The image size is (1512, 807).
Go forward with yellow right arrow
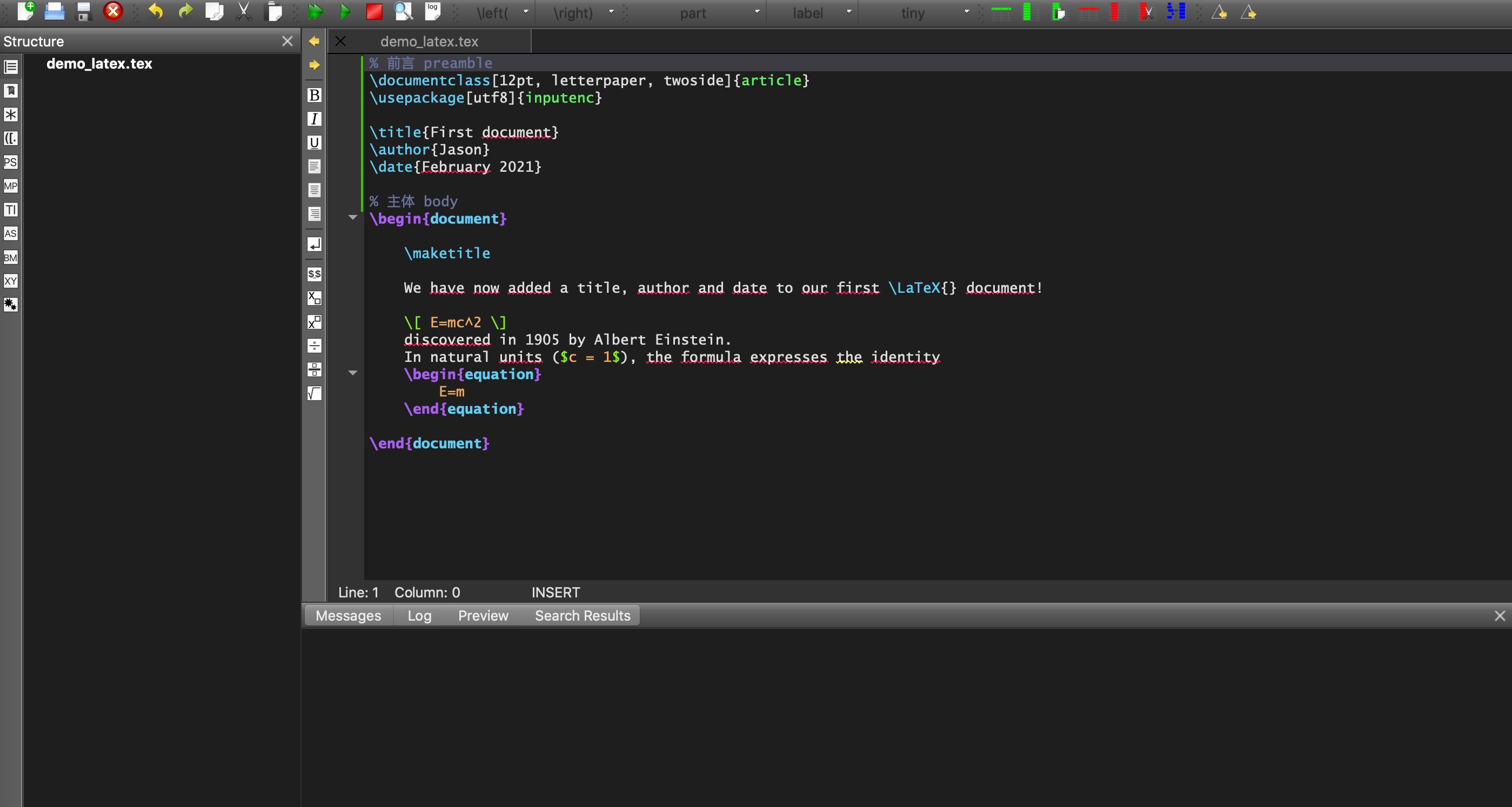click(x=314, y=65)
